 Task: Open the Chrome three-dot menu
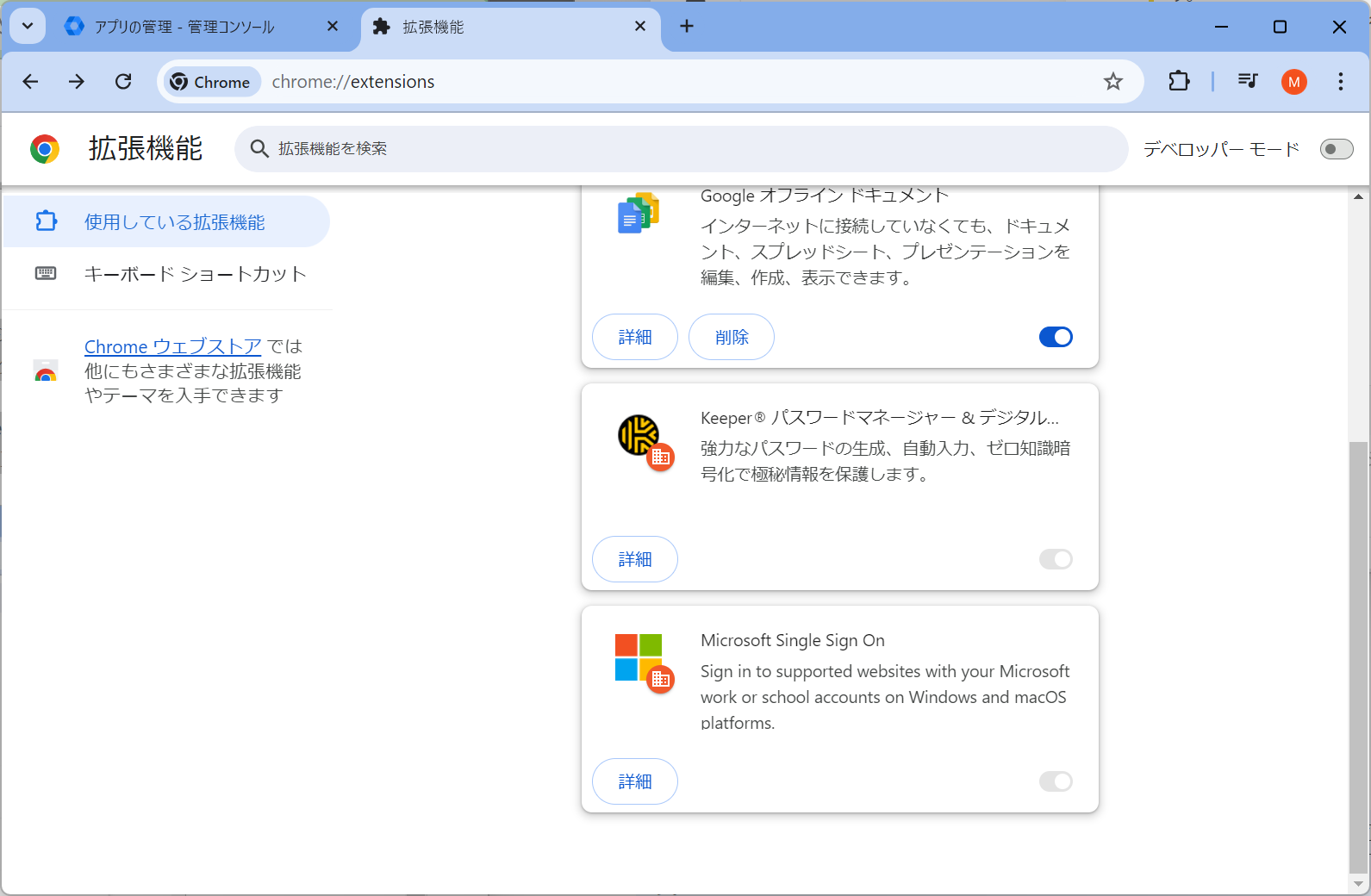pyautogui.click(x=1341, y=82)
